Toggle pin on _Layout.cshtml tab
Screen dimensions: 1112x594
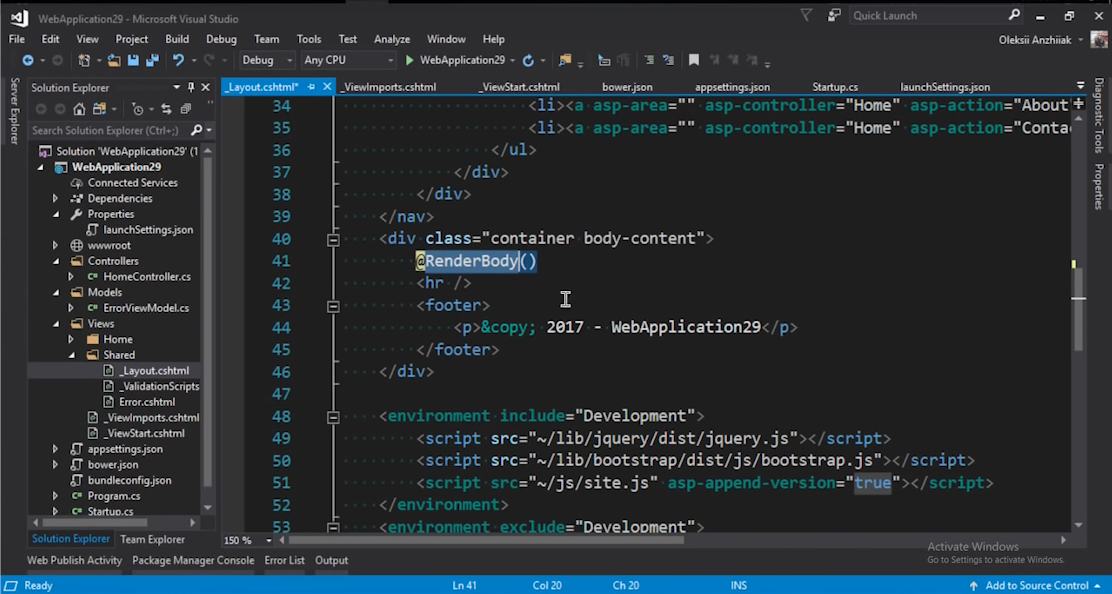[311, 86]
